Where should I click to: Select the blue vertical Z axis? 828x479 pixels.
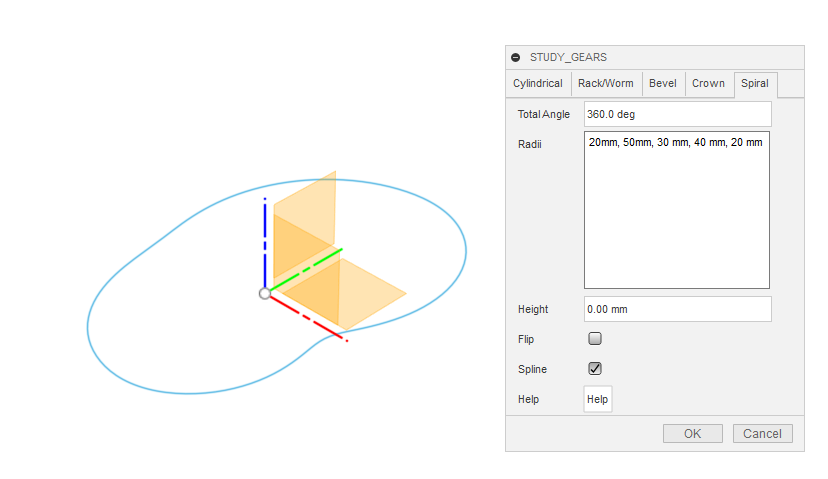tap(264, 240)
